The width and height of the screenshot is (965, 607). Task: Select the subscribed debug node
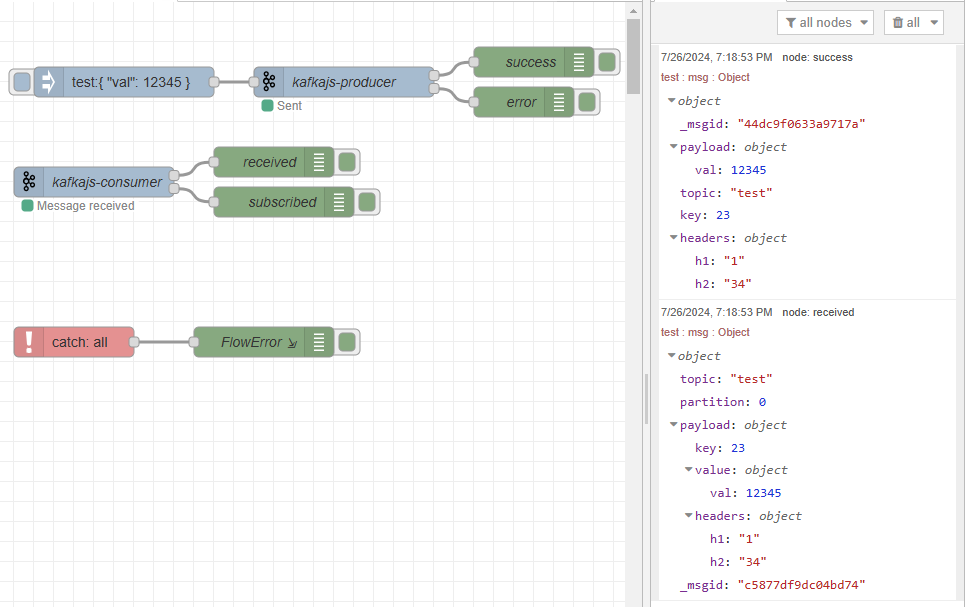[284, 202]
